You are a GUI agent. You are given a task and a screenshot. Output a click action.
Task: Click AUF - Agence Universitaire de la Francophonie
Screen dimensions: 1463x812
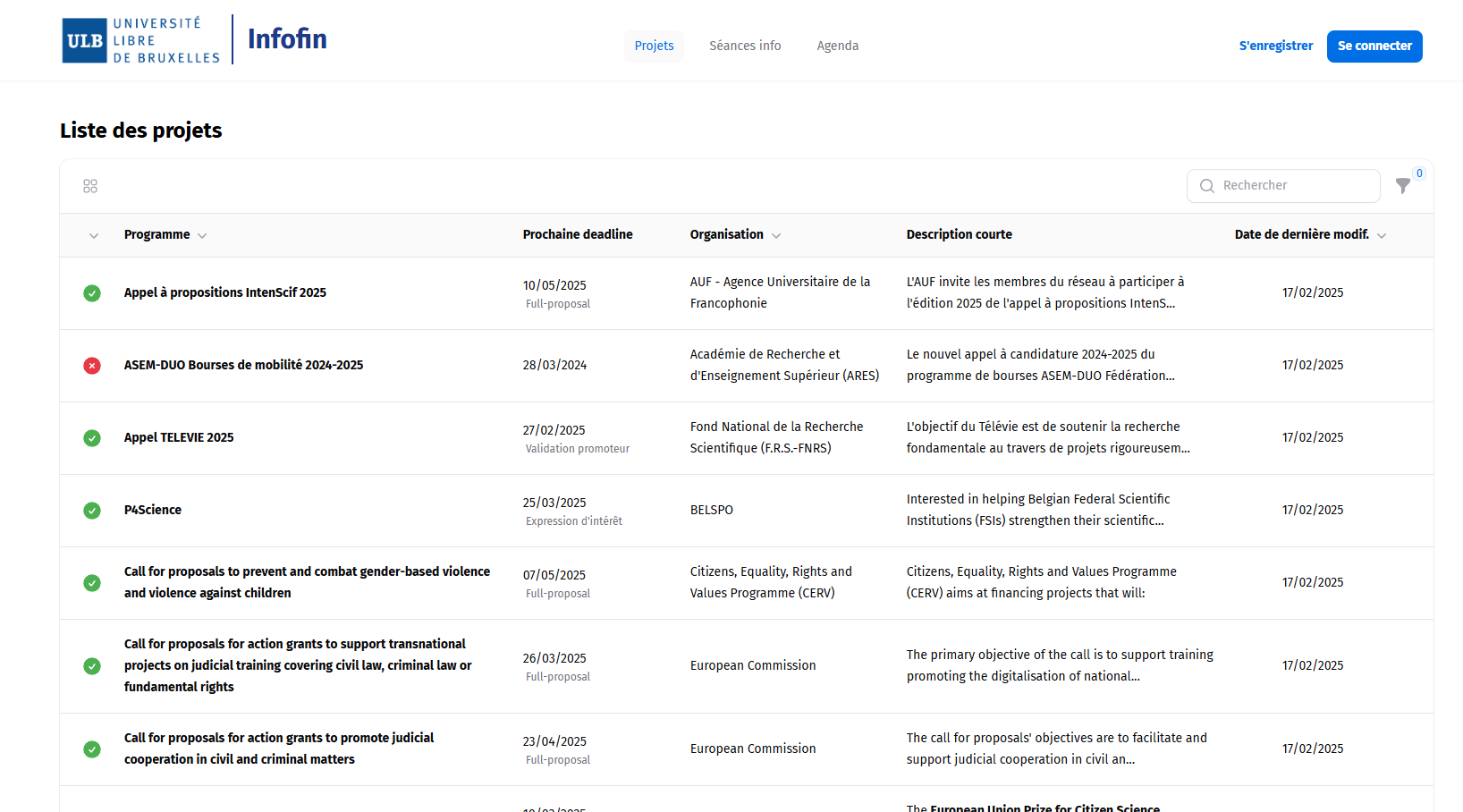coord(780,292)
